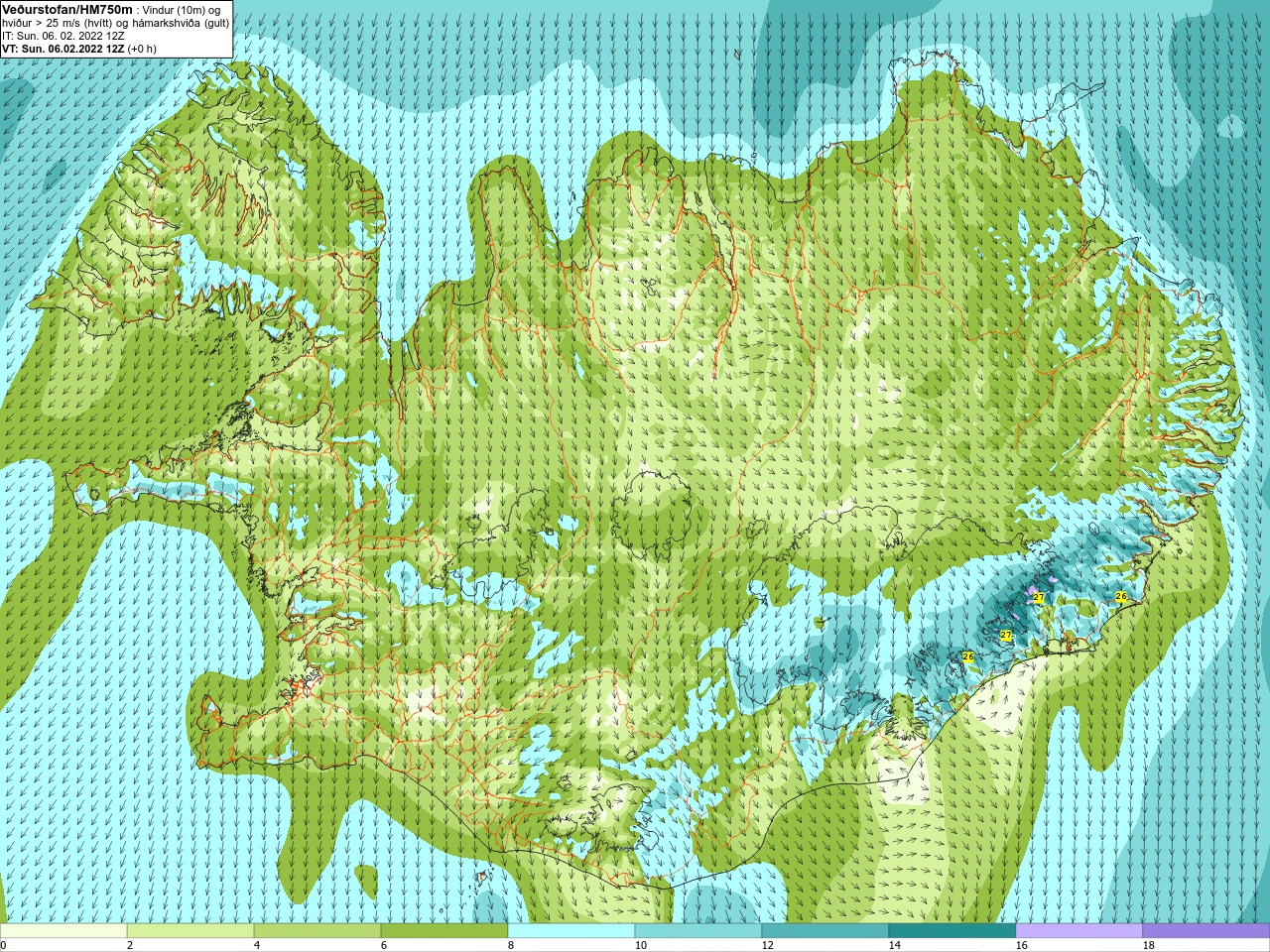Click the legend scale label 10

640,945
